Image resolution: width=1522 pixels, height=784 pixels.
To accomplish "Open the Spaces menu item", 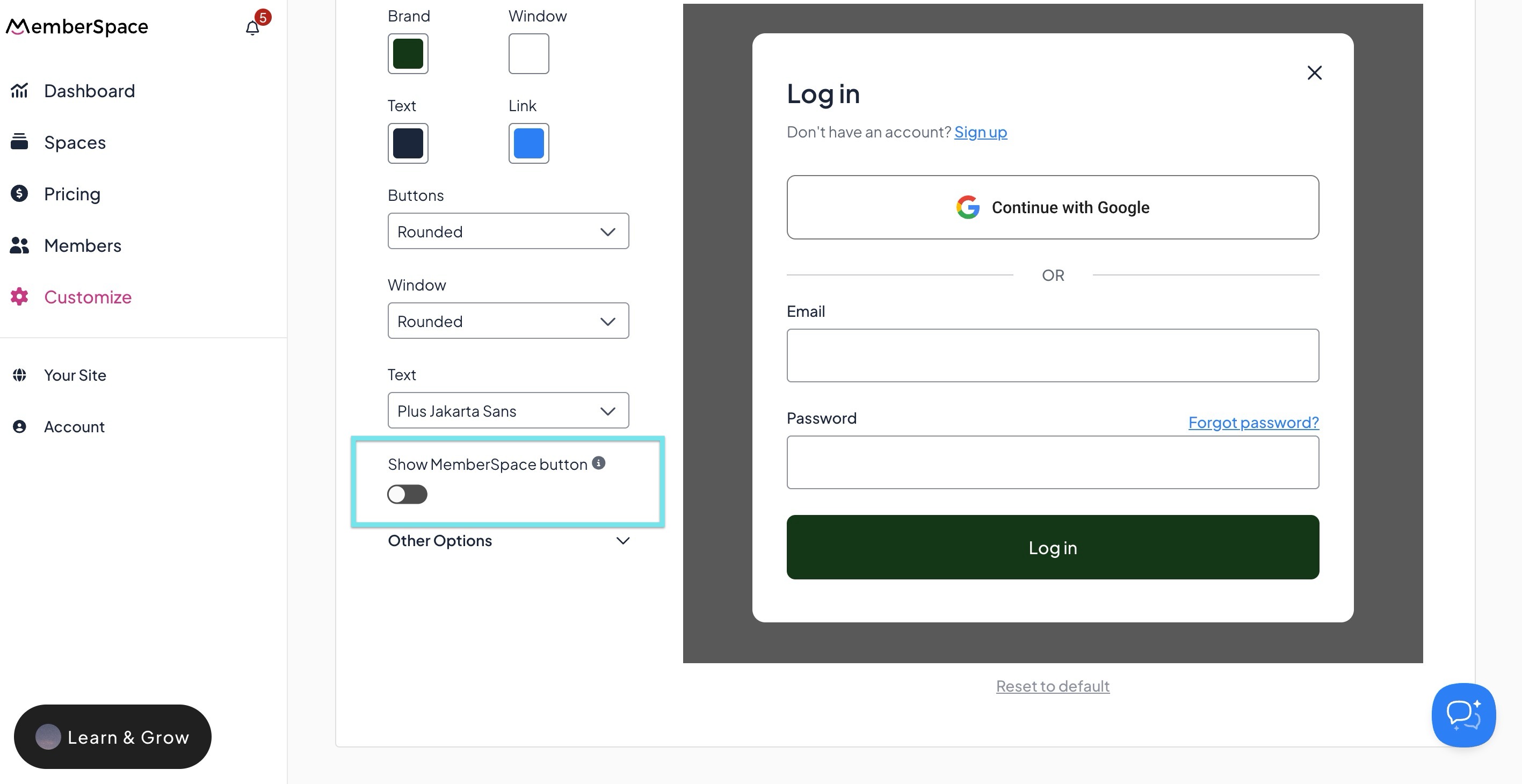I will pyautogui.click(x=75, y=142).
